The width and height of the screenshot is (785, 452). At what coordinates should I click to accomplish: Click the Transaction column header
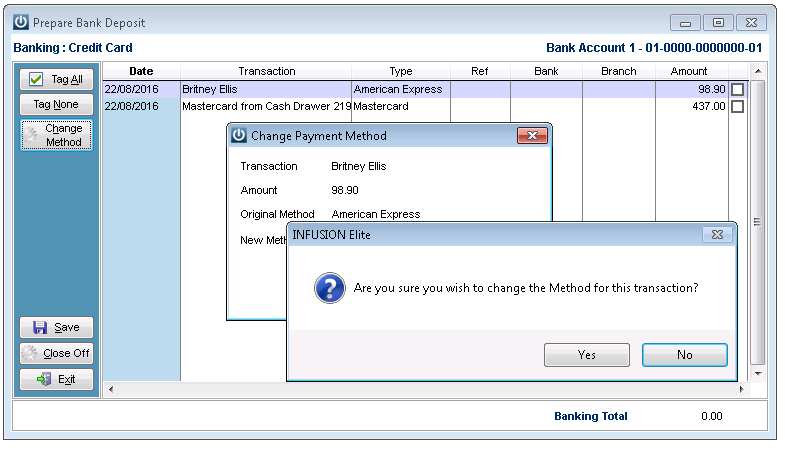[266, 71]
